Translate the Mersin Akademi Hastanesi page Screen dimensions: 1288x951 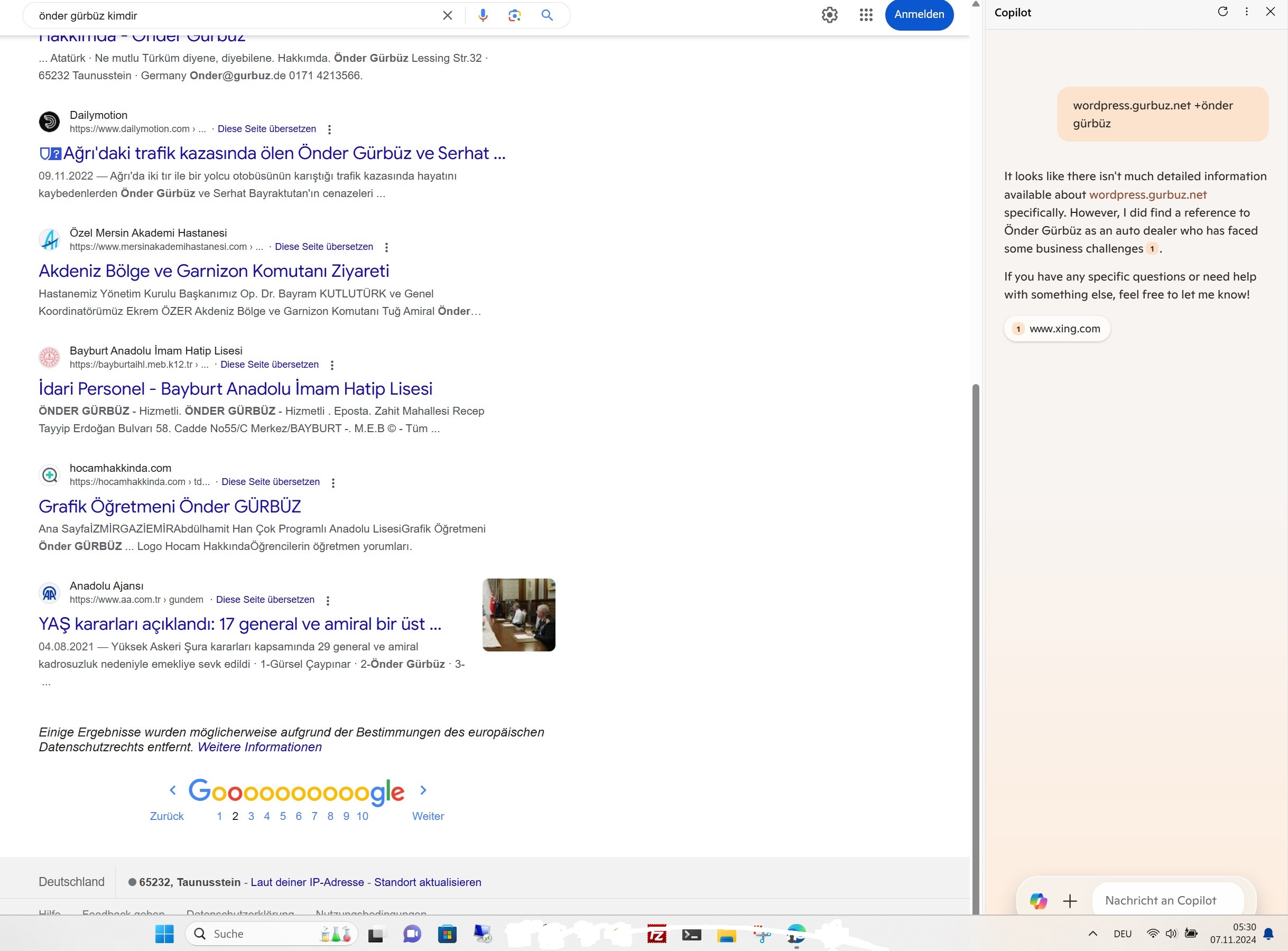pos(323,247)
